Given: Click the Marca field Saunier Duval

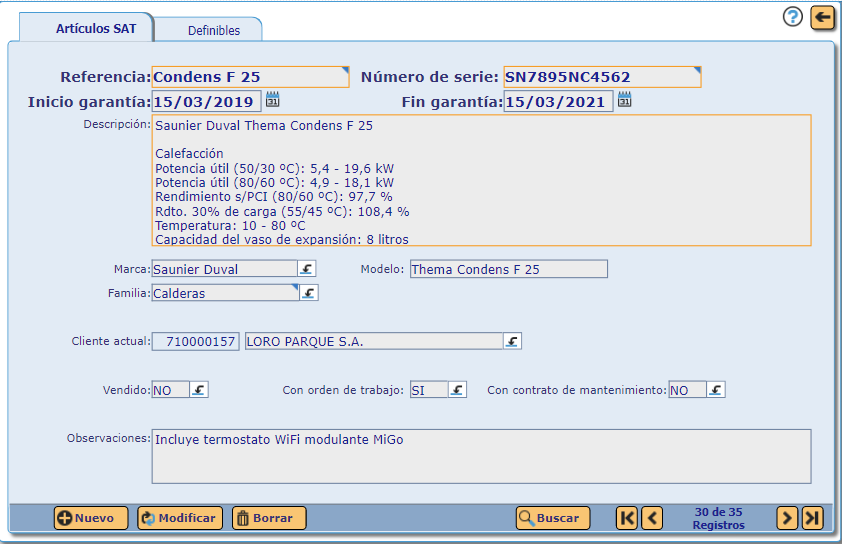Looking at the screenshot, I should [224, 269].
